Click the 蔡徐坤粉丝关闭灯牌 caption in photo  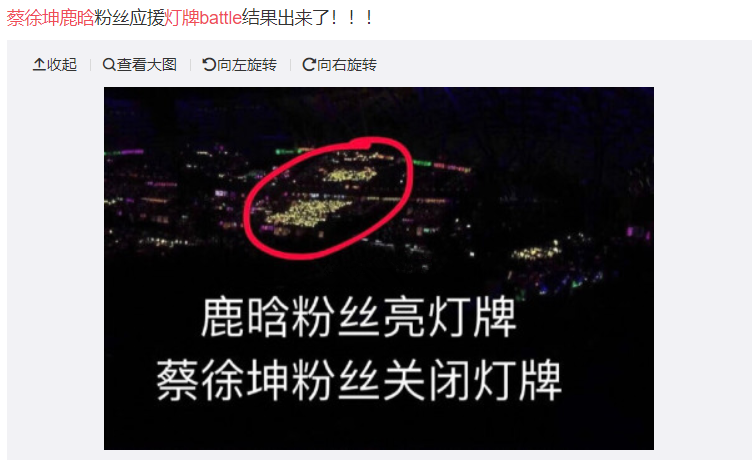359,380
